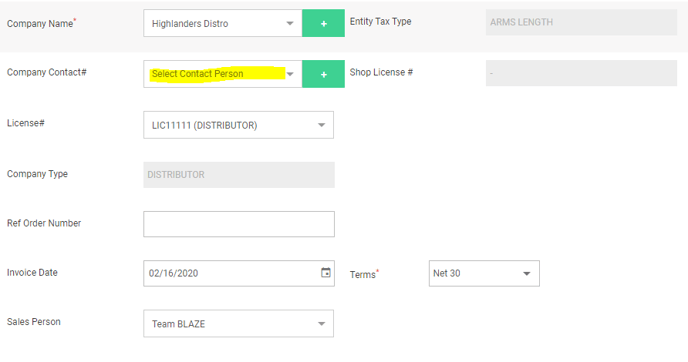Click the Shop License # field
This screenshot has width=688, height=362.
coord(581,73)
